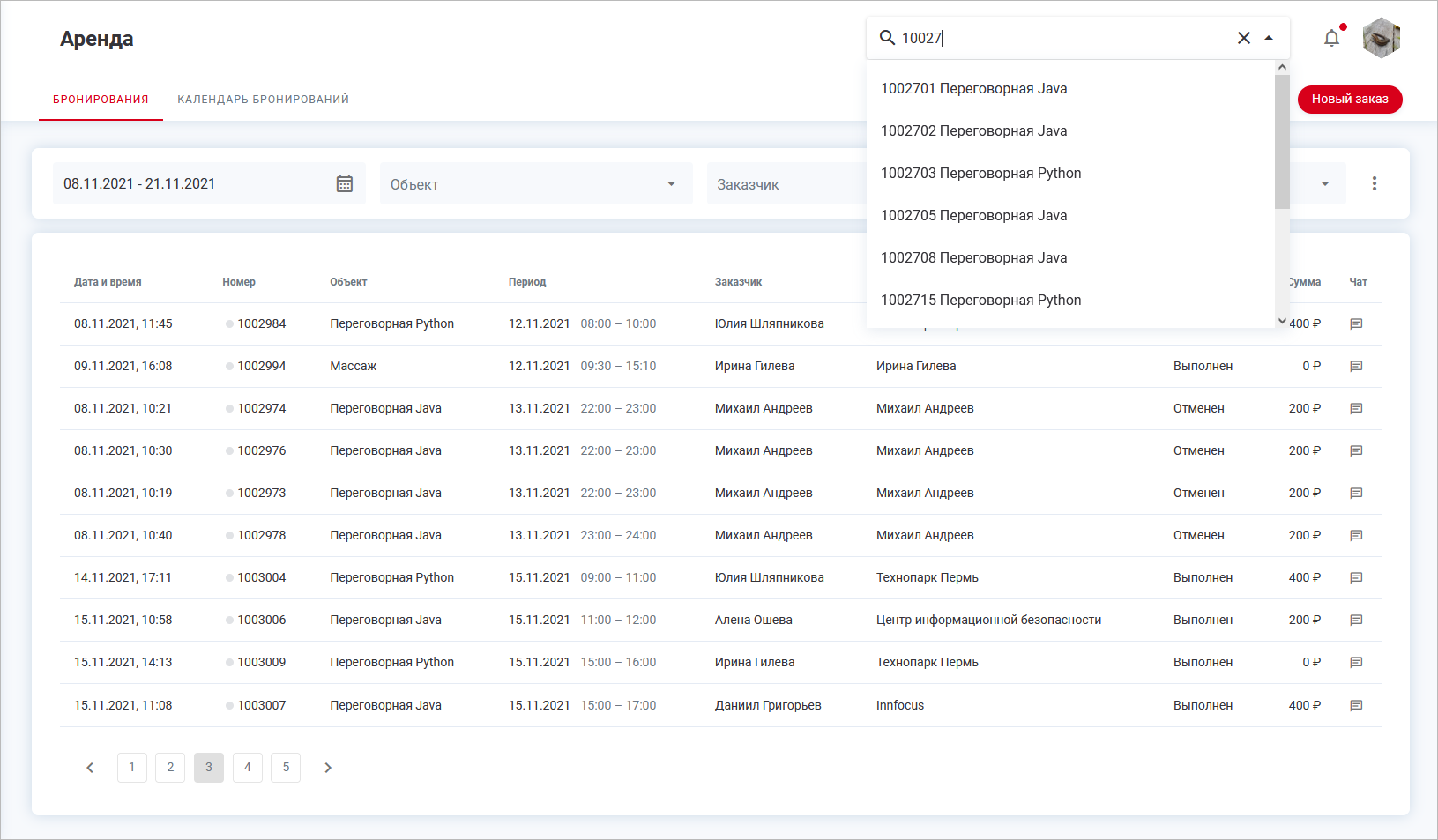Click status dot beside order 1002978

point(229,535)
